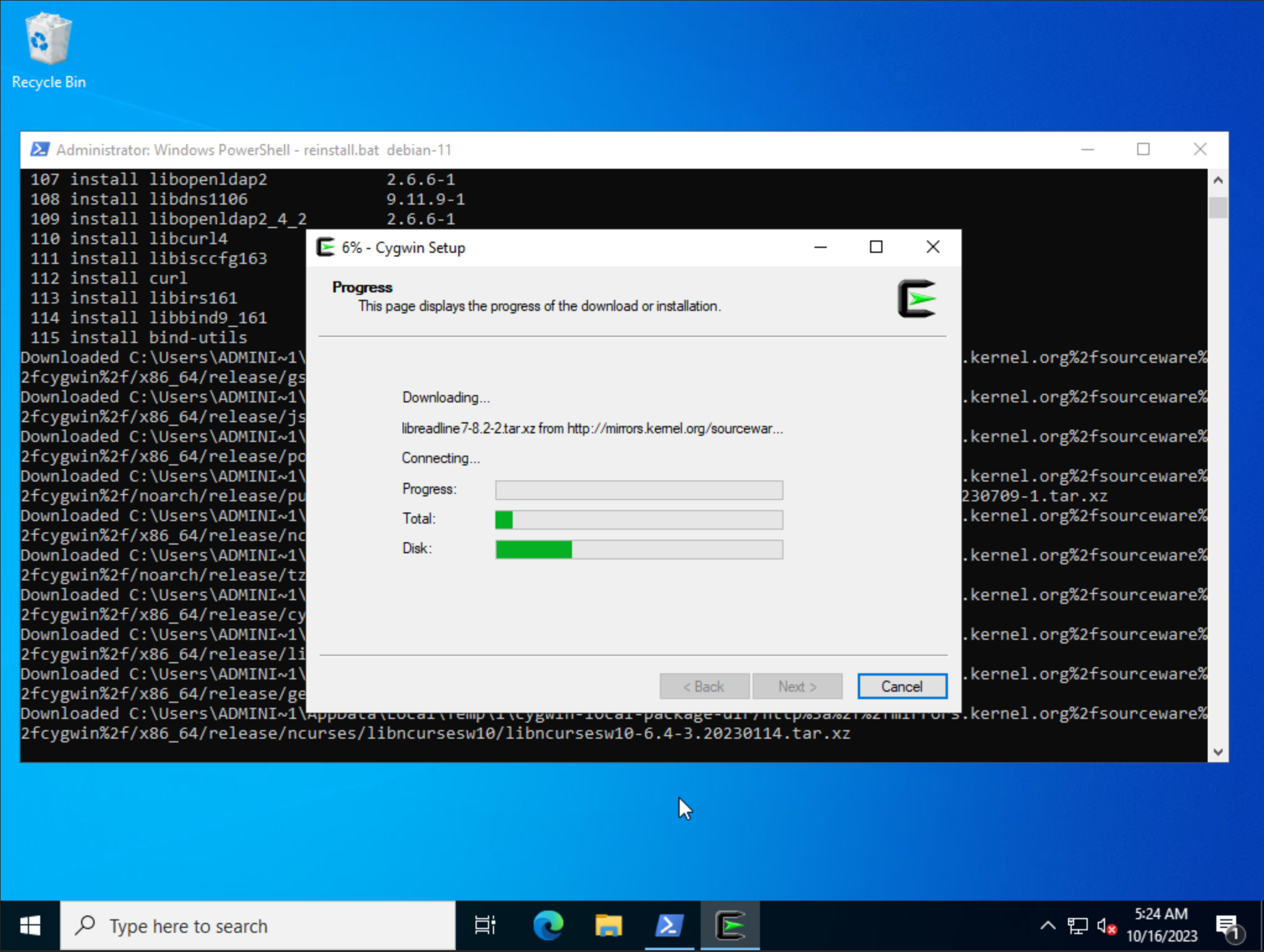Click the 'Progress' heading in Cygwin Setup
Viewport: 1264px width, 952px height.
click(362, 287)
